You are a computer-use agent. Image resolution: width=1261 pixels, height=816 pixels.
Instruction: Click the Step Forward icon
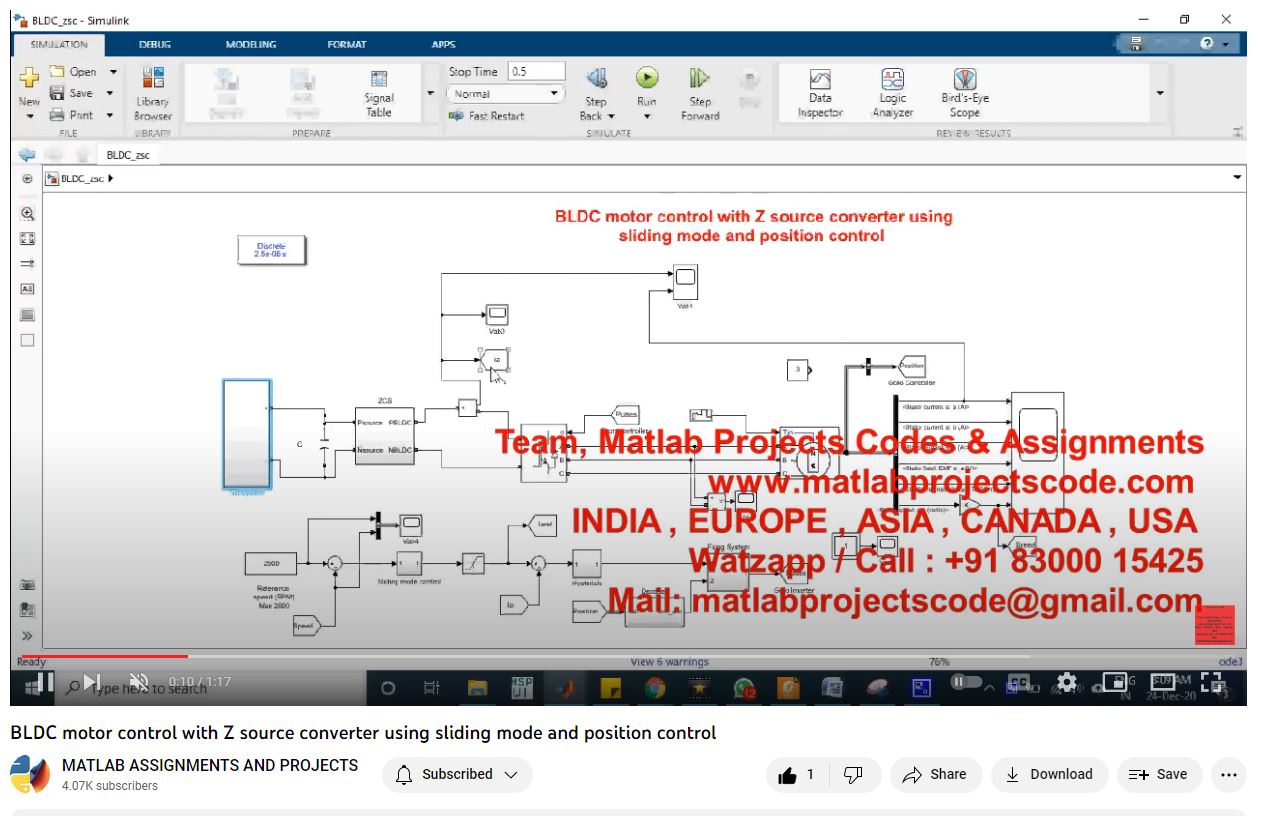click(700, 79)
